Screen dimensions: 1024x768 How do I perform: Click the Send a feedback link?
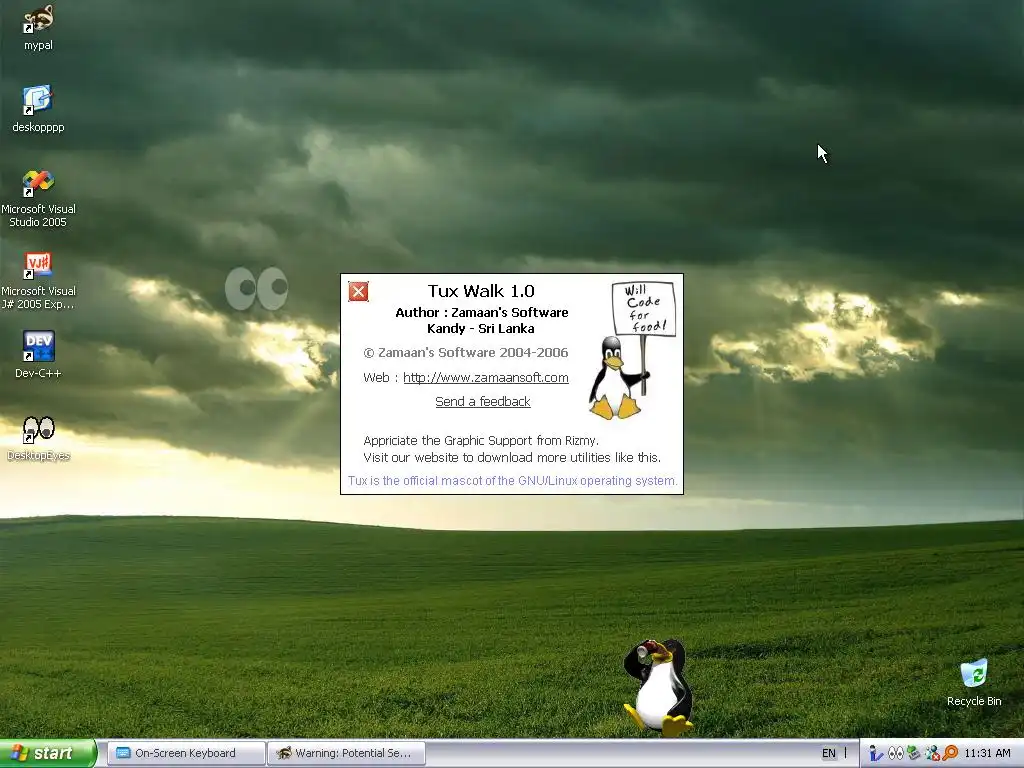tap(483, 402)
